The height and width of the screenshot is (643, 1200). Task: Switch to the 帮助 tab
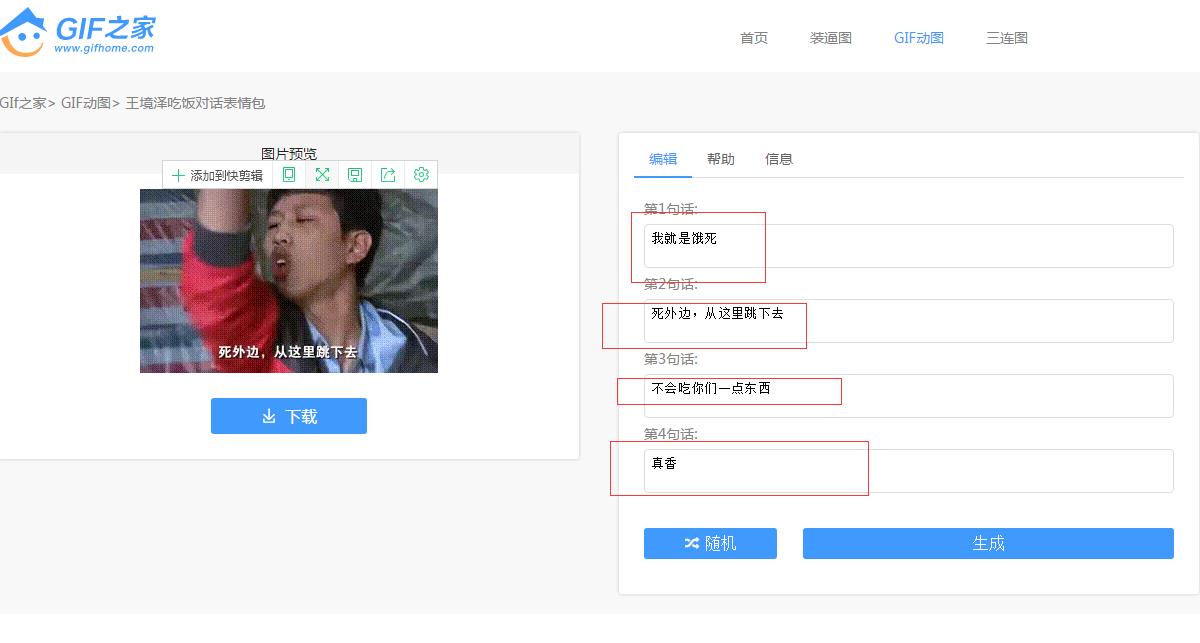point(721,159)
